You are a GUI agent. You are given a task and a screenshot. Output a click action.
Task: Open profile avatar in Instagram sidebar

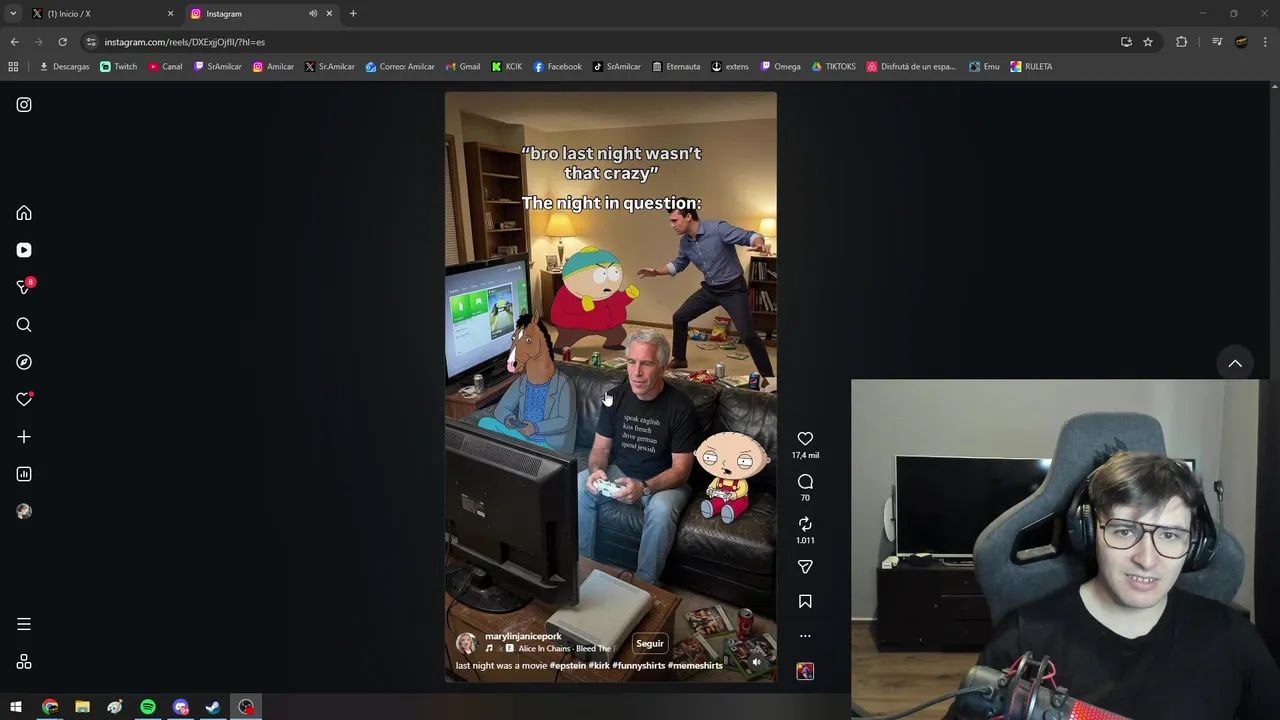click(24, 511)
